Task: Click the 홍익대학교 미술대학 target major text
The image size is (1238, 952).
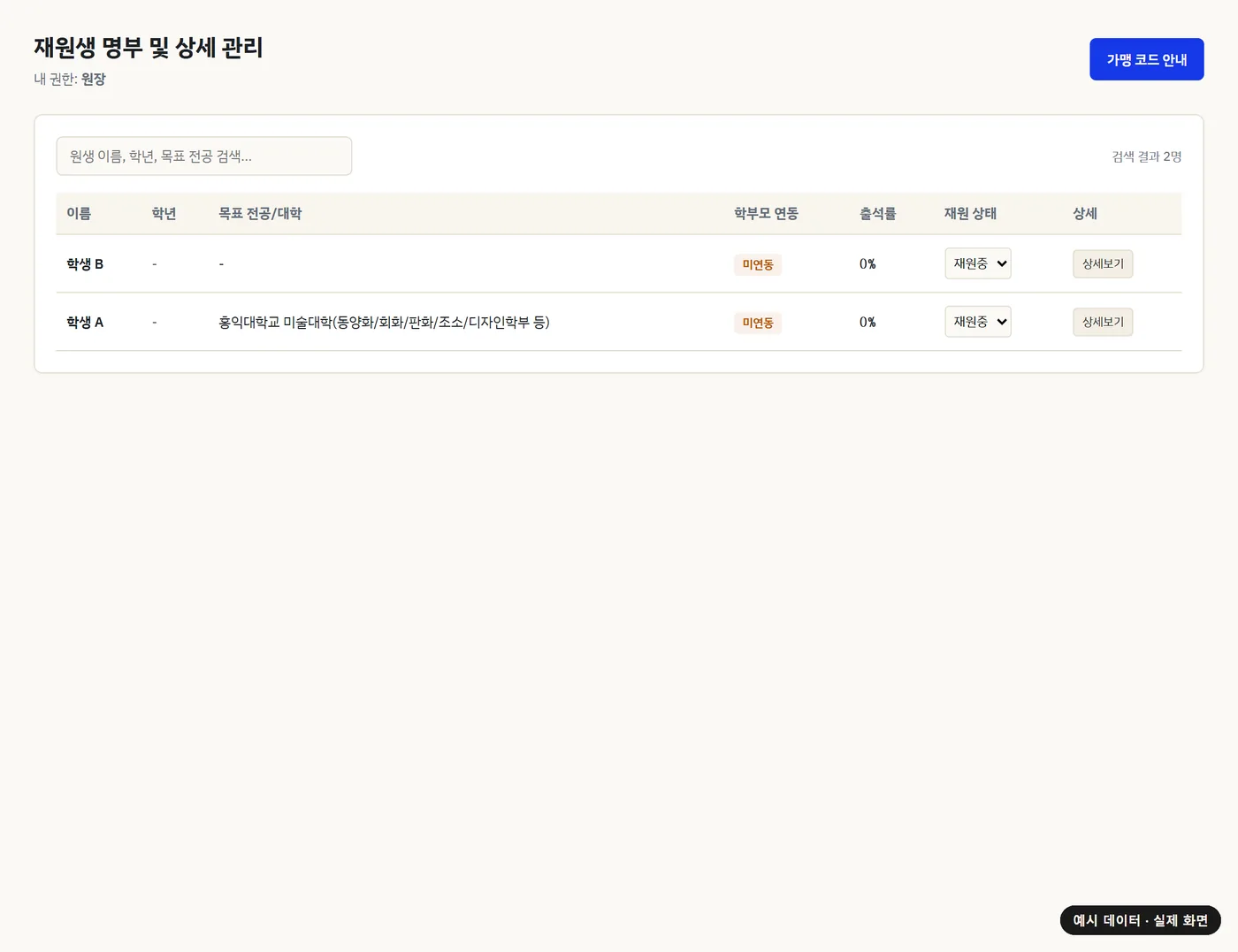Action: [x=384, y=322]
